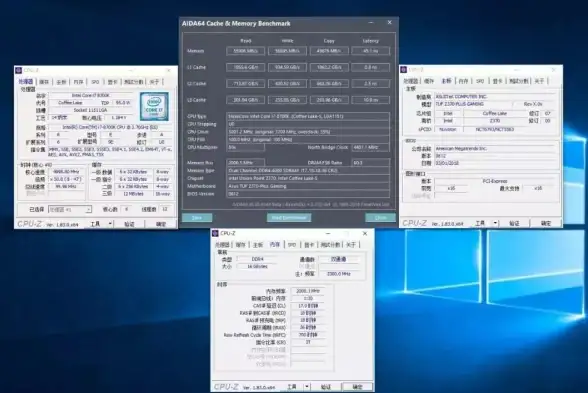Switch to 处理器 tab in CPU-Z mainboard window
Image resolution: width=588 pixels, height=393 pixels.
pos(411,81)
